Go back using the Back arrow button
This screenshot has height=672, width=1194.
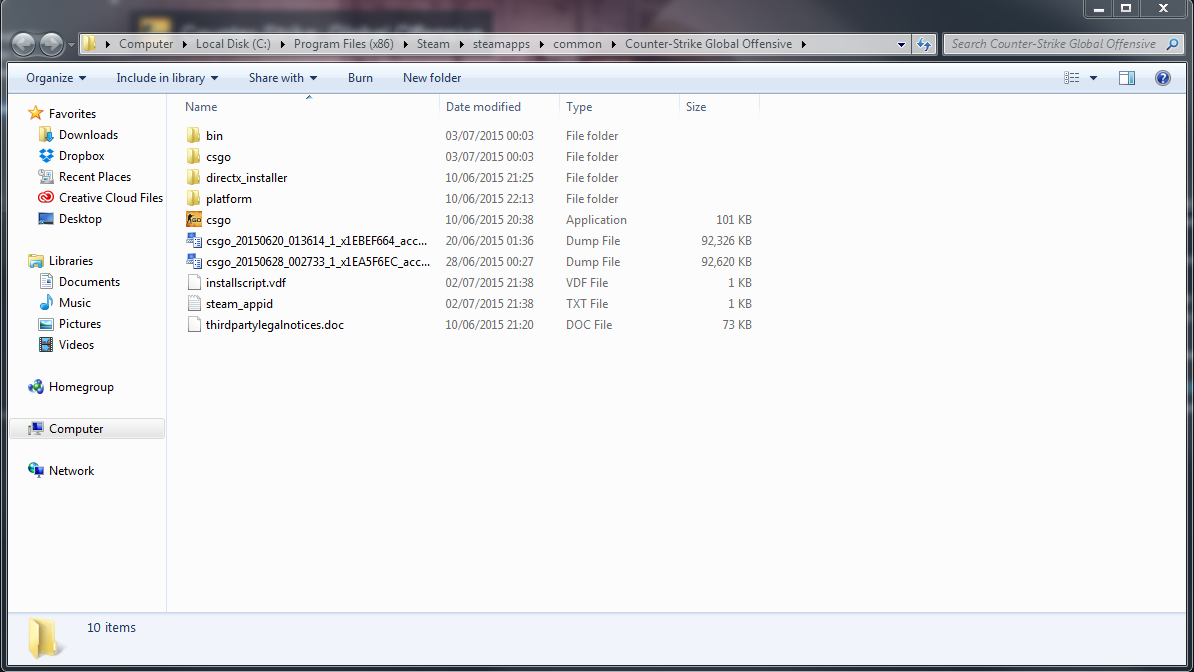pos(24,44)
